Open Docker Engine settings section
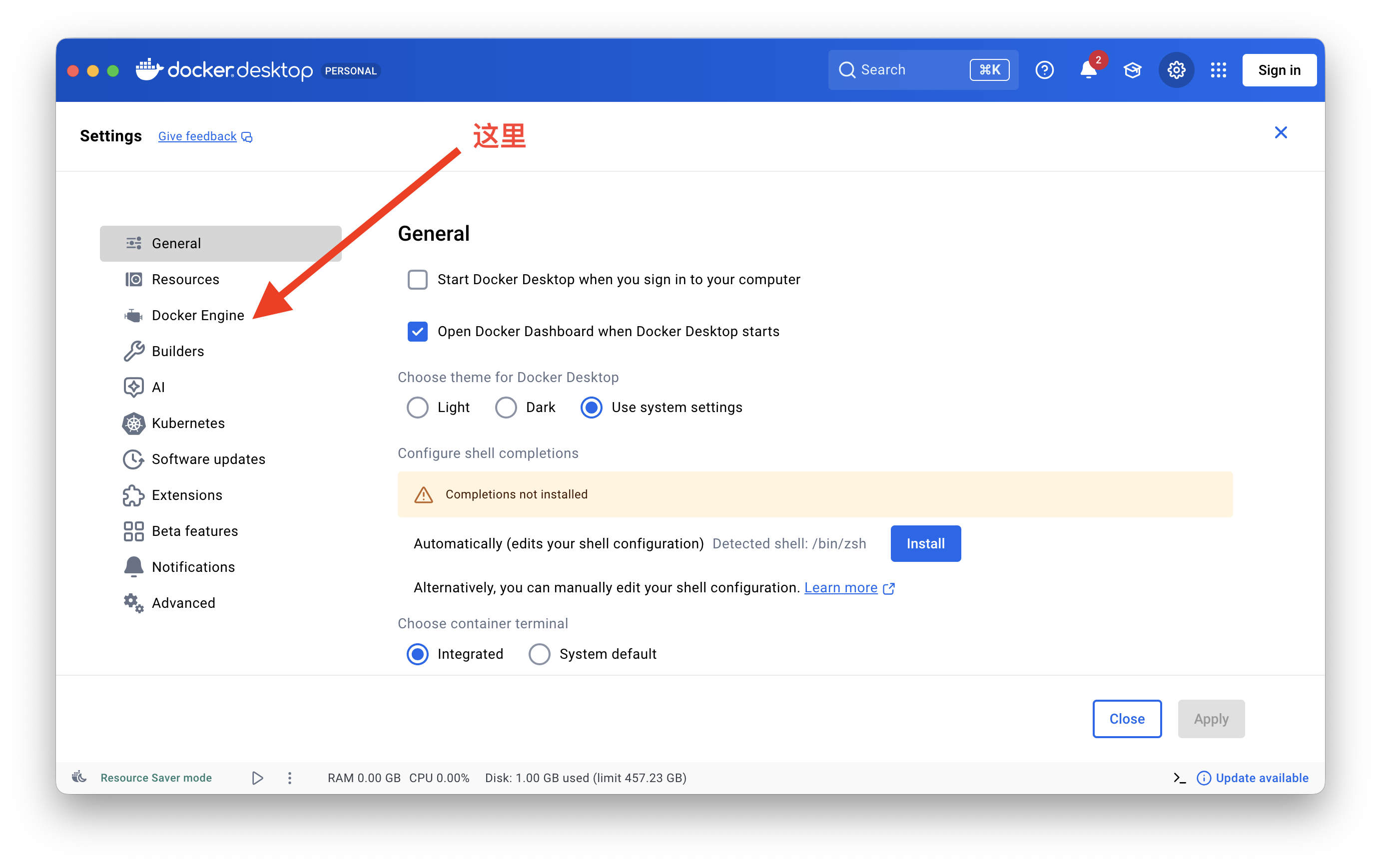The image size is (1381, 868). (198, 315)
